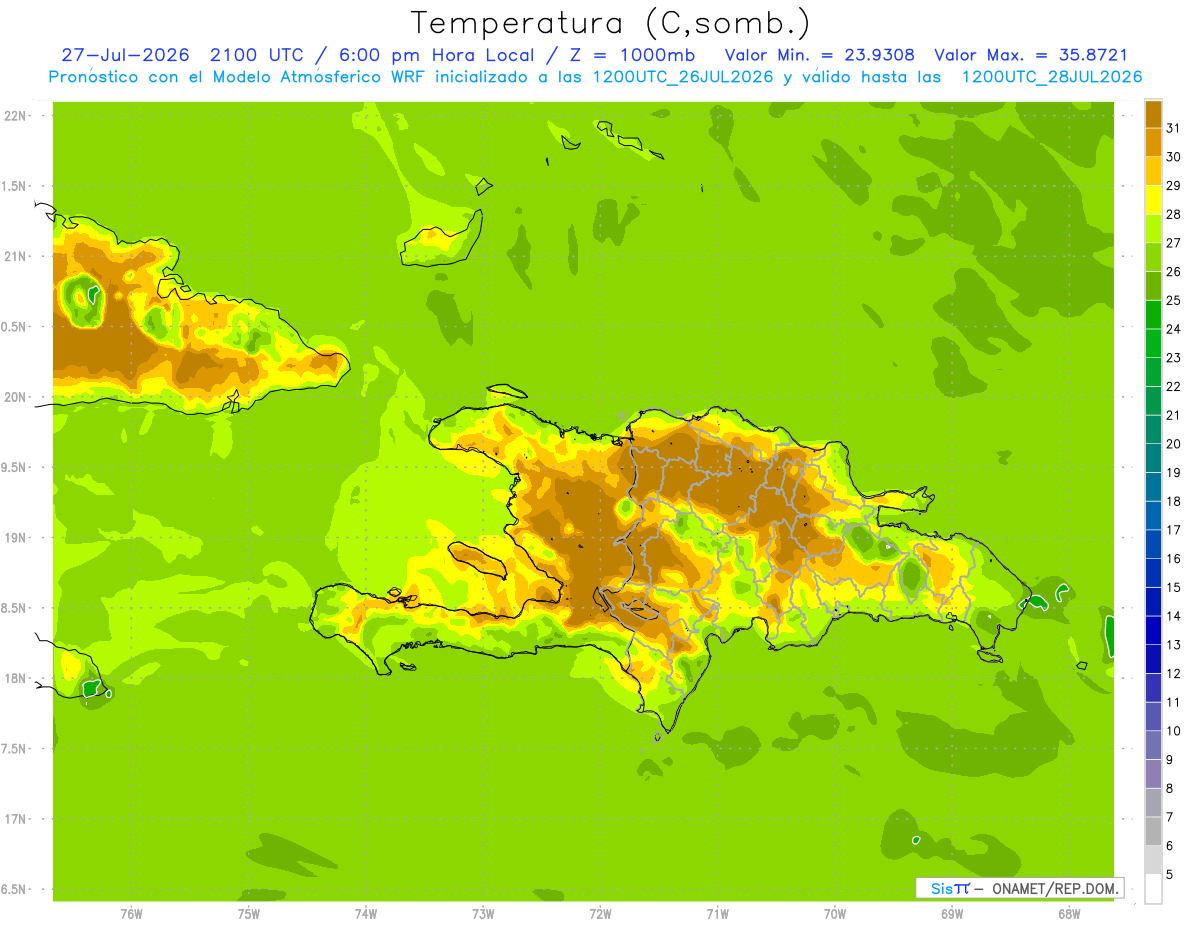
Task: Select the "1200UTC_28JUL2026" valid-until time text
Action: 1052,77
